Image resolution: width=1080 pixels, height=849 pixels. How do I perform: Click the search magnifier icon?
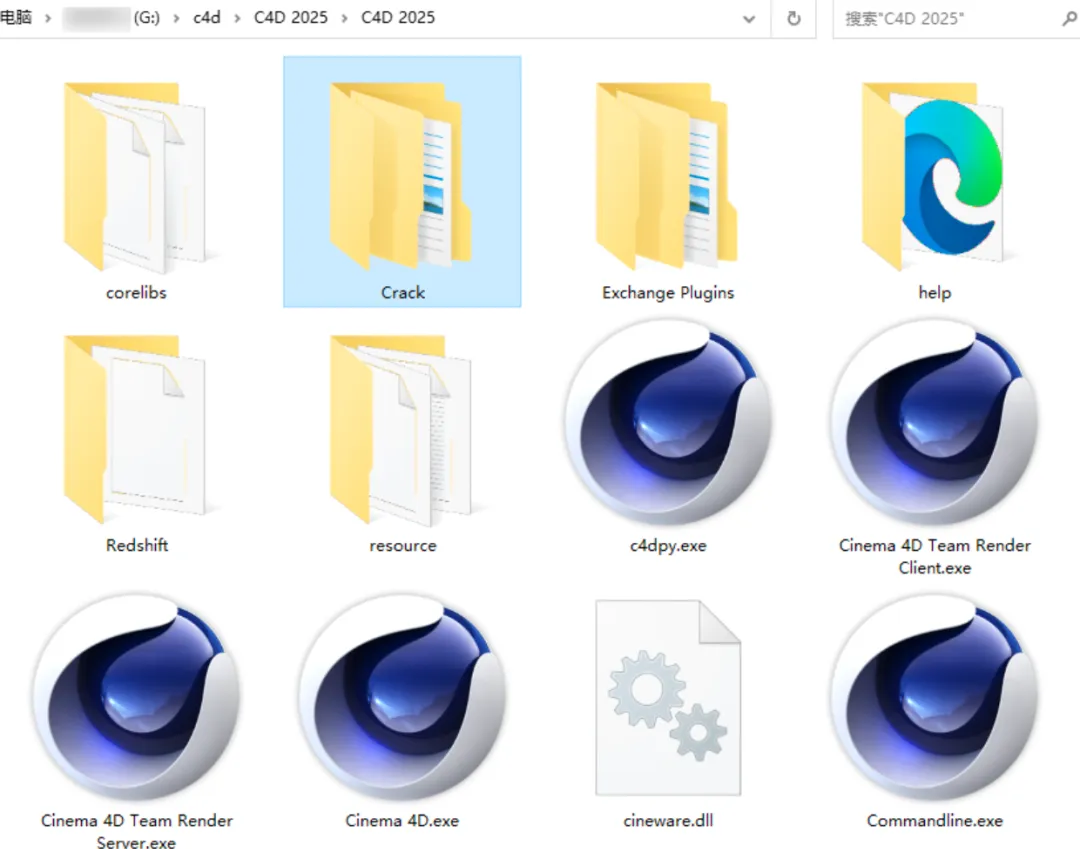1069,19
